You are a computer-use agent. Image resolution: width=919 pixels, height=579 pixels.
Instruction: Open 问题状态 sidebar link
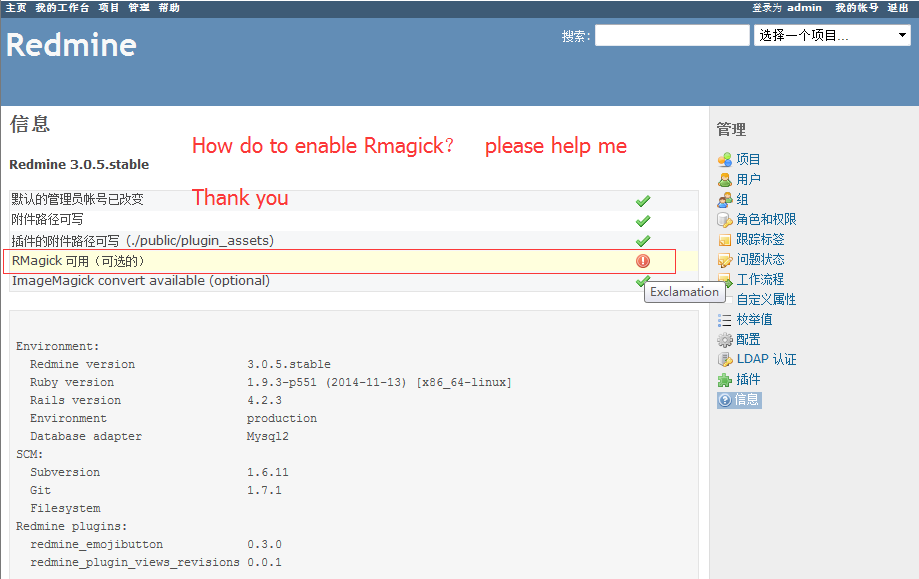click(x=760, y=259)
